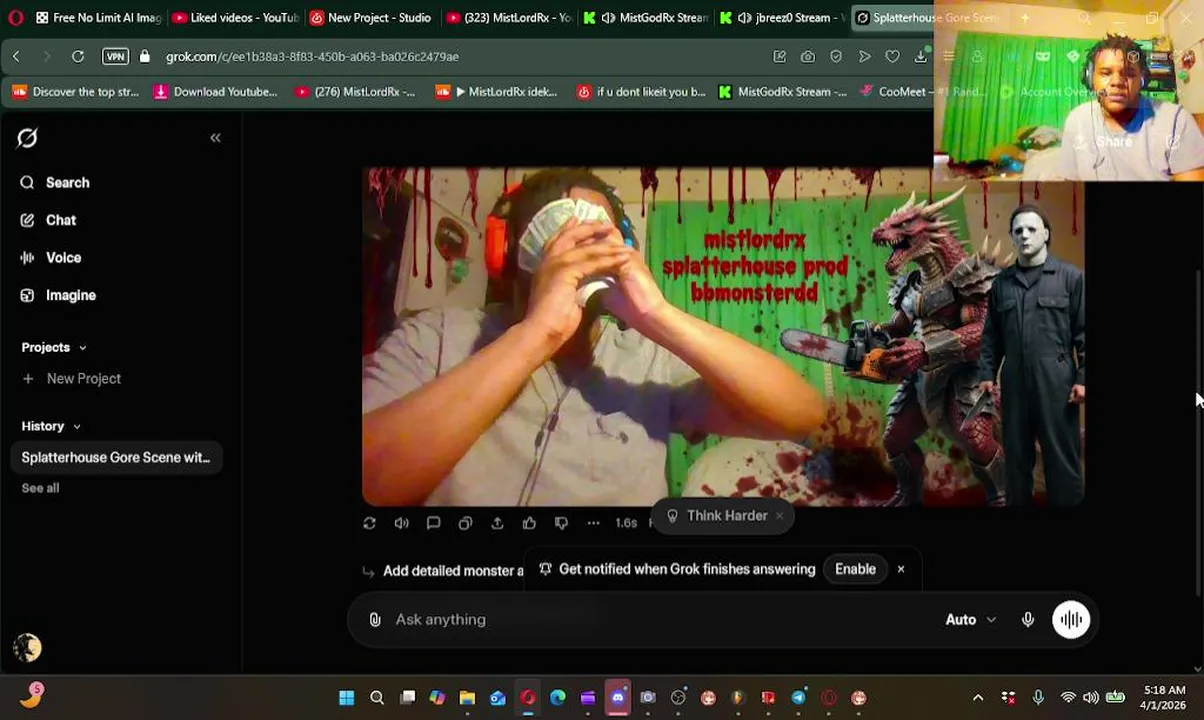
Task: Open File Explorer from taskbar
Action: (x=467, y=698)
